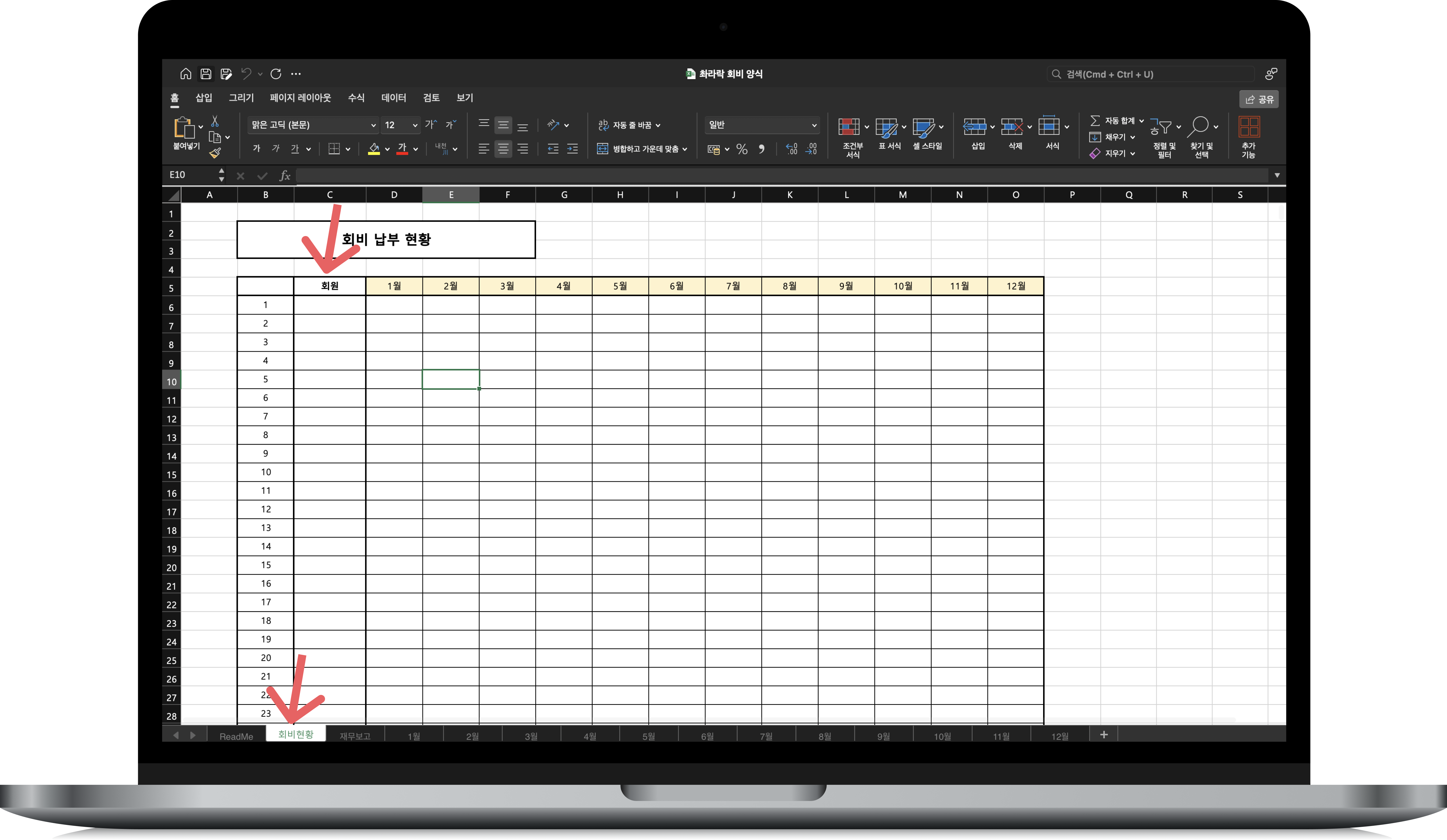Viewport: 1447px width, 840px height.
Task: Expand fill color dropdown arrow
Action: 387,150
